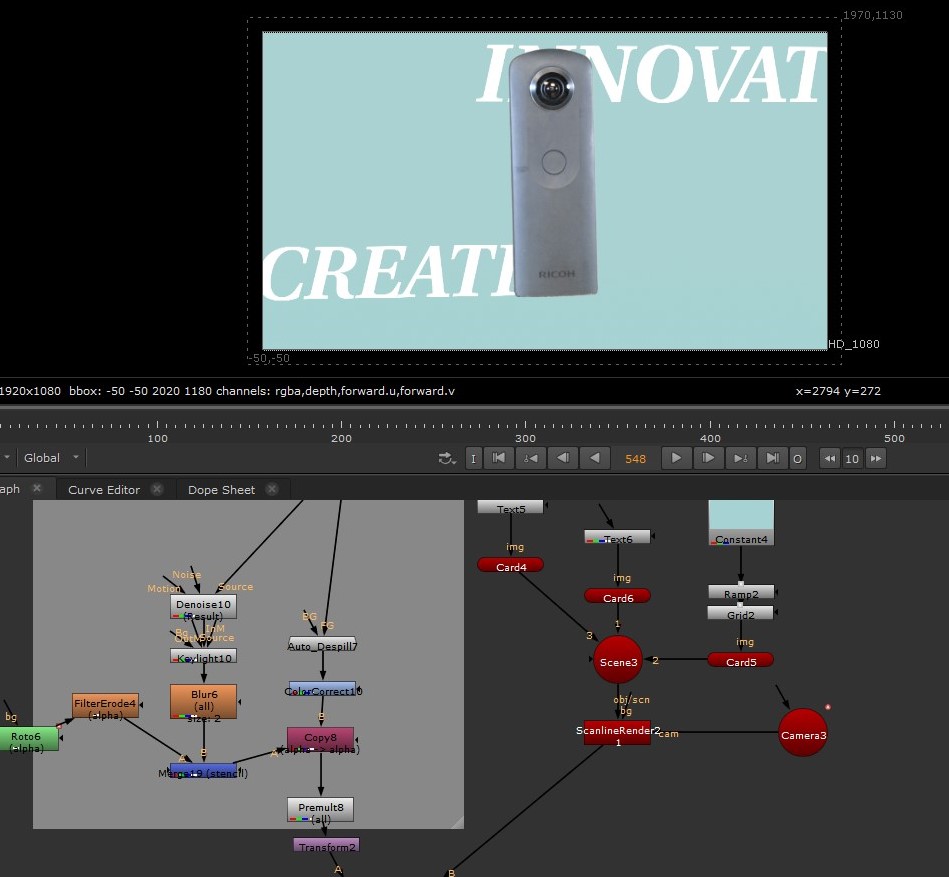
Task: Select the FilterErode4 node
Action: tap(105, 706)
